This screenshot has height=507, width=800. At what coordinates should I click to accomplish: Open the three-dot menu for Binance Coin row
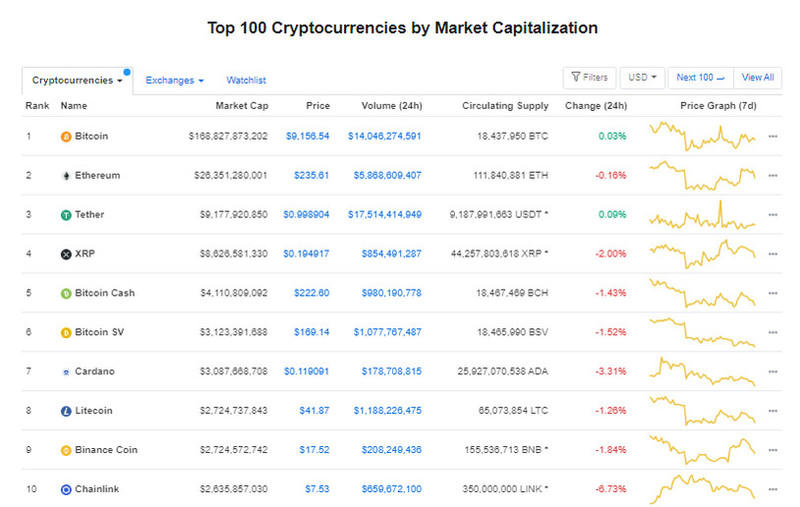[x=772, y=450]
